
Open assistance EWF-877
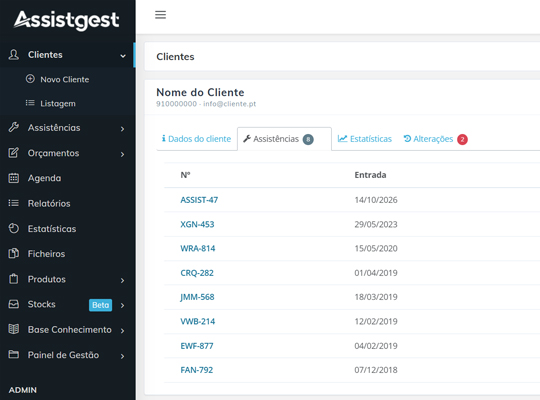click(197, 346)
